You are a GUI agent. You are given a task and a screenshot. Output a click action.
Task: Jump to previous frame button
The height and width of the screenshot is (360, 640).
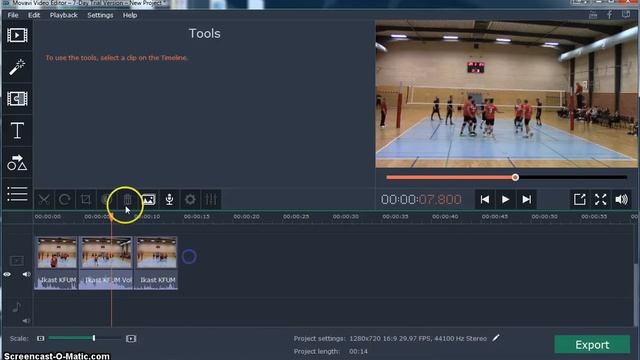pyautogui.click(x=484, y=200)
